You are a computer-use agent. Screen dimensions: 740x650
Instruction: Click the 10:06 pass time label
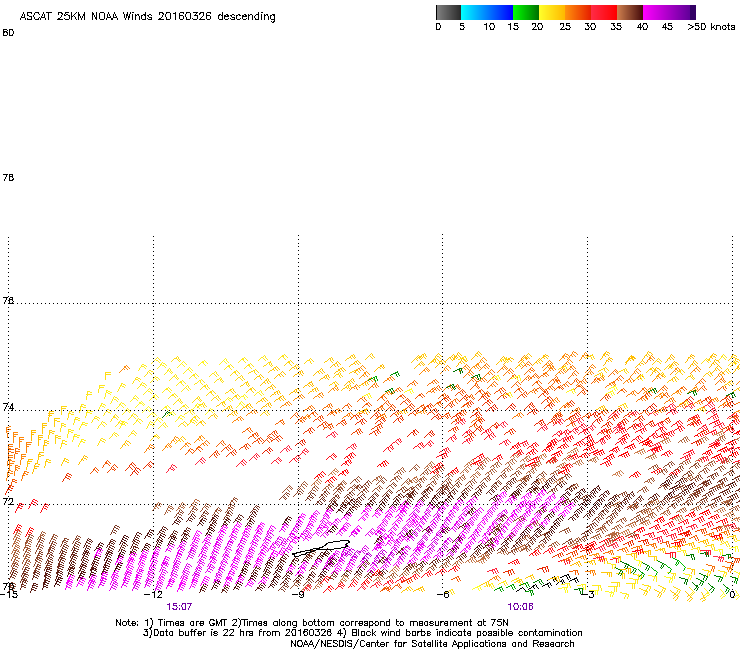point(520,607)
